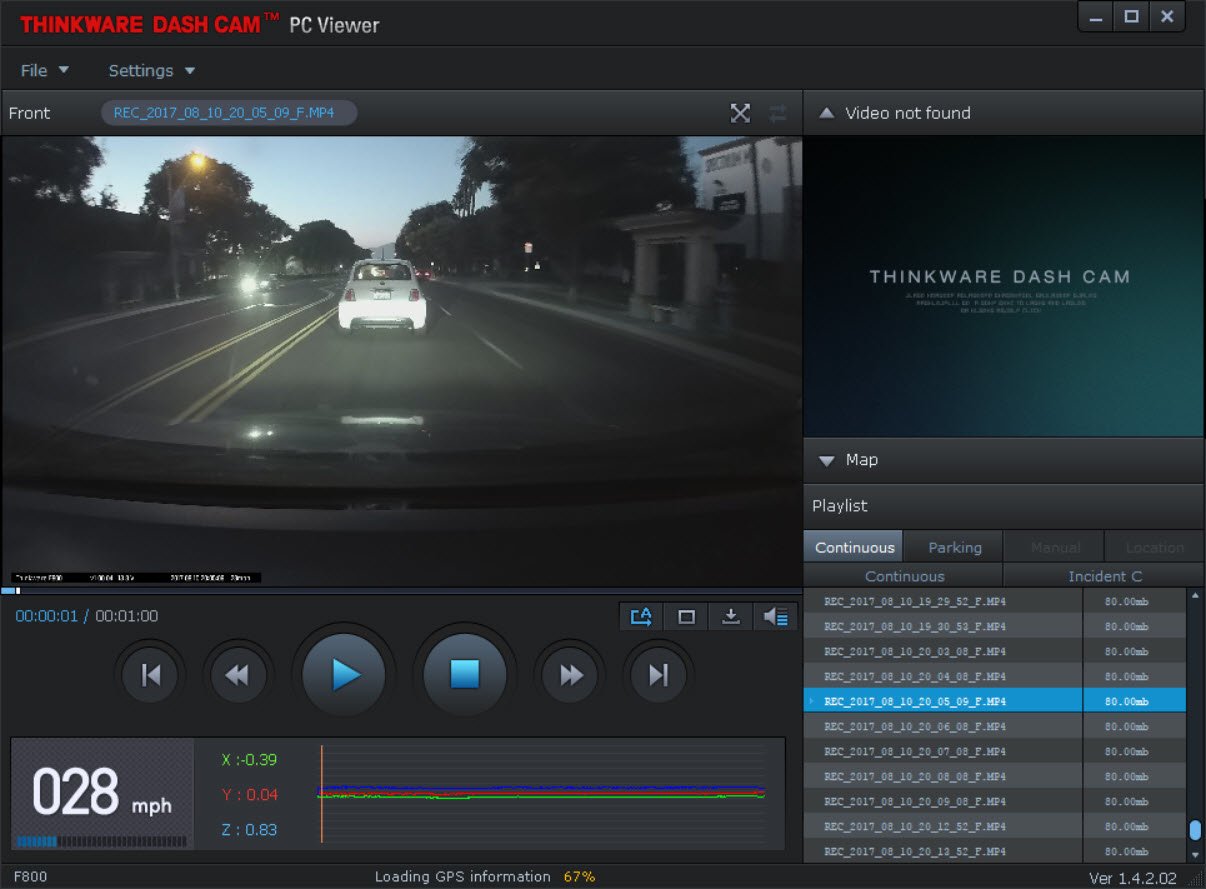Click the screen-size rectangle icon
The height and width of the screenshot is (889, 1206).
point(686,616)
